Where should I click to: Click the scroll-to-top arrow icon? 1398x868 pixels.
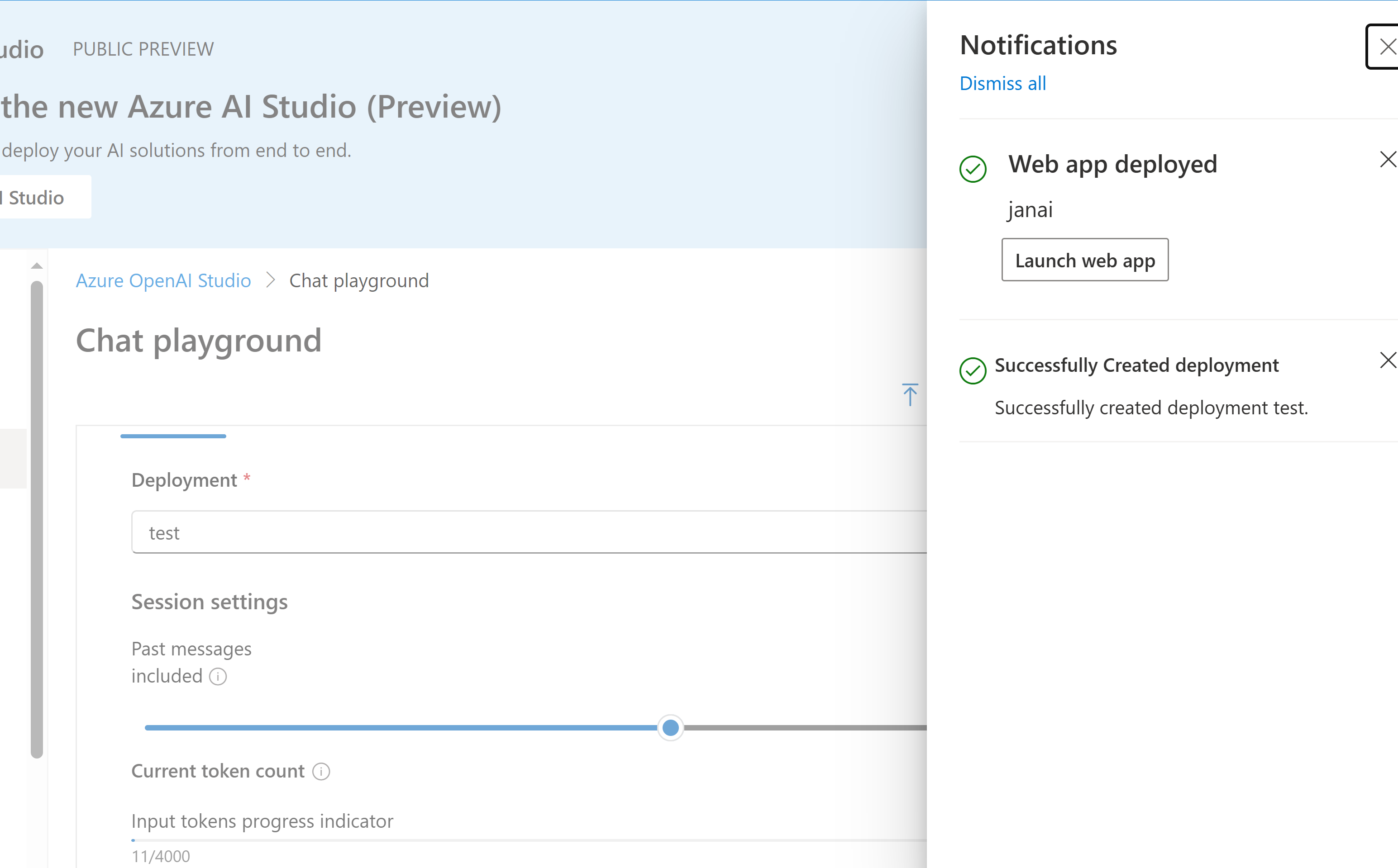[x=910, y=394]
